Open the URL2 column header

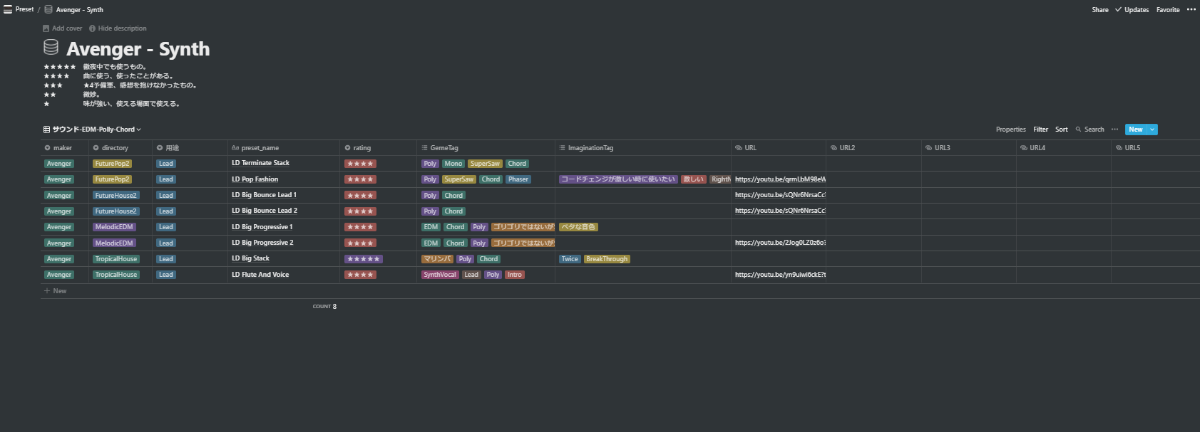(x=873, y=147)
